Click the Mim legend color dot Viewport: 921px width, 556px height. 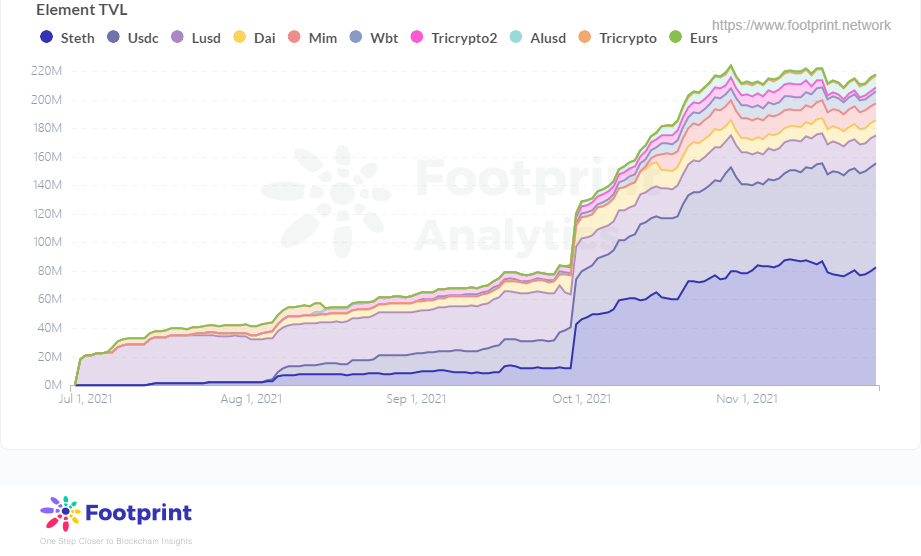294,38
